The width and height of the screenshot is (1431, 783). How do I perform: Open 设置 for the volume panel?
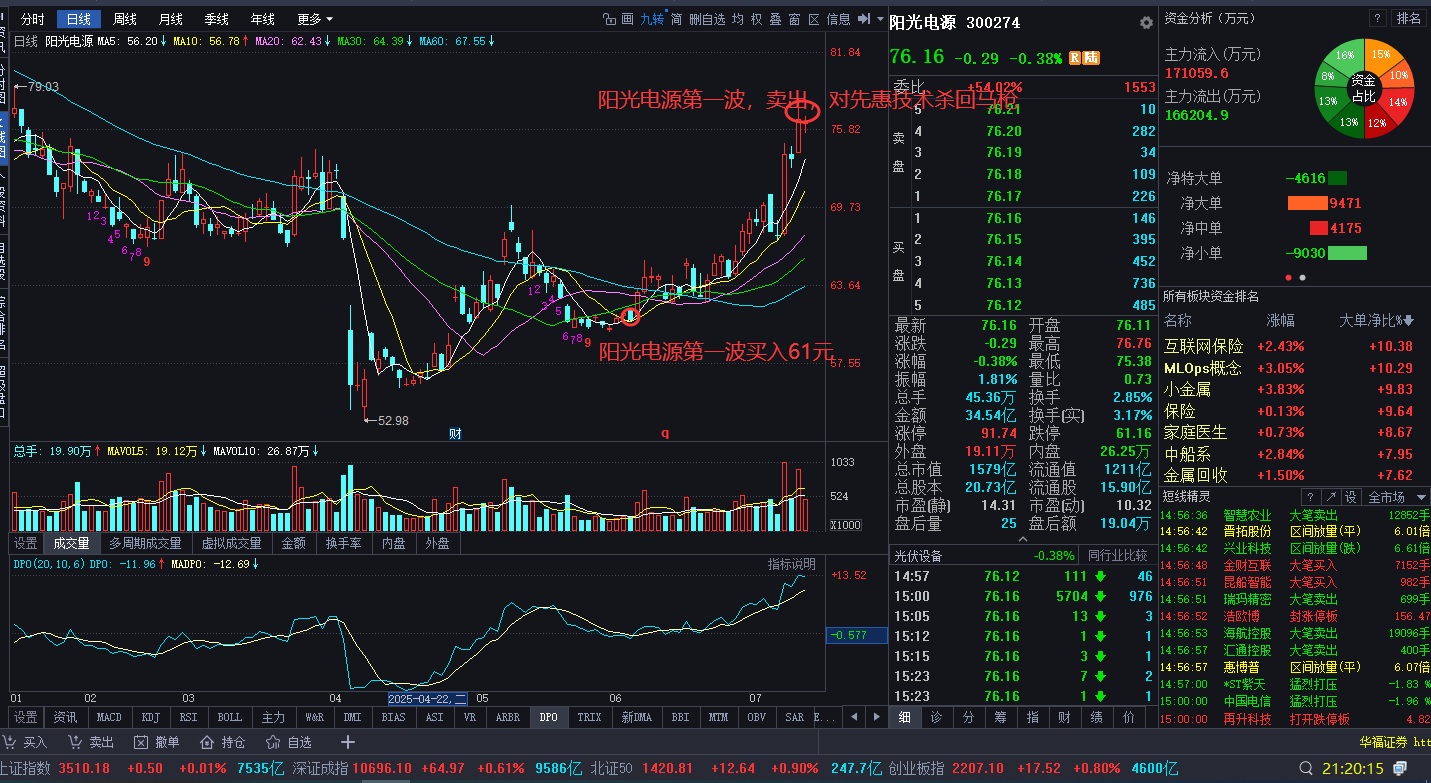click(26, 544)
